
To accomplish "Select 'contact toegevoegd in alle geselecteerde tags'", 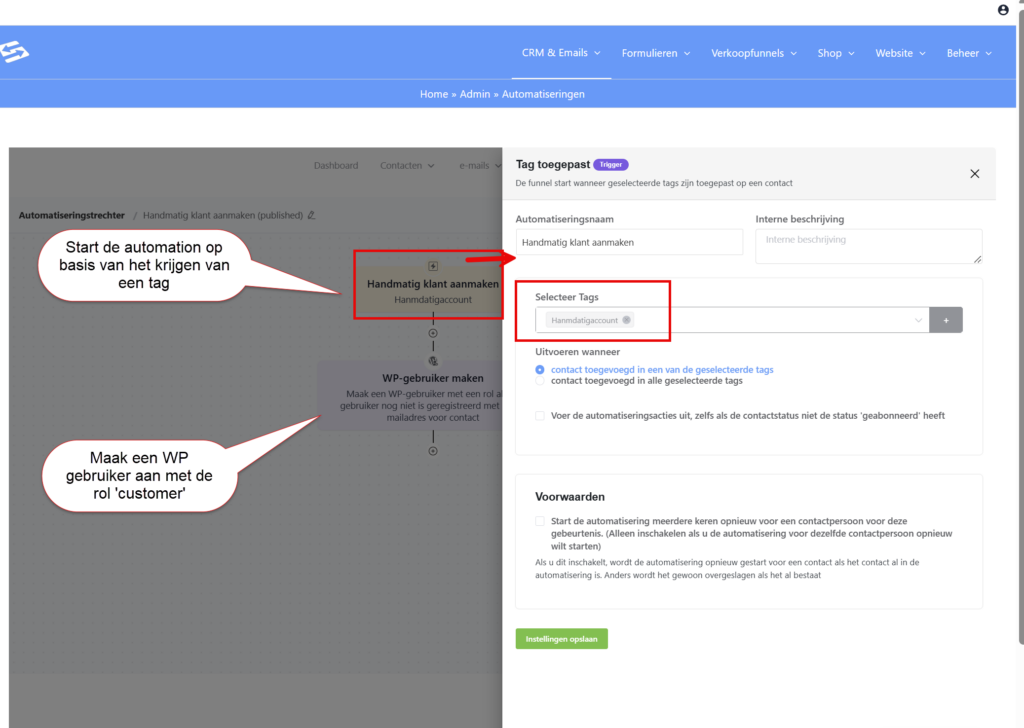I will [x=540, y=381].
